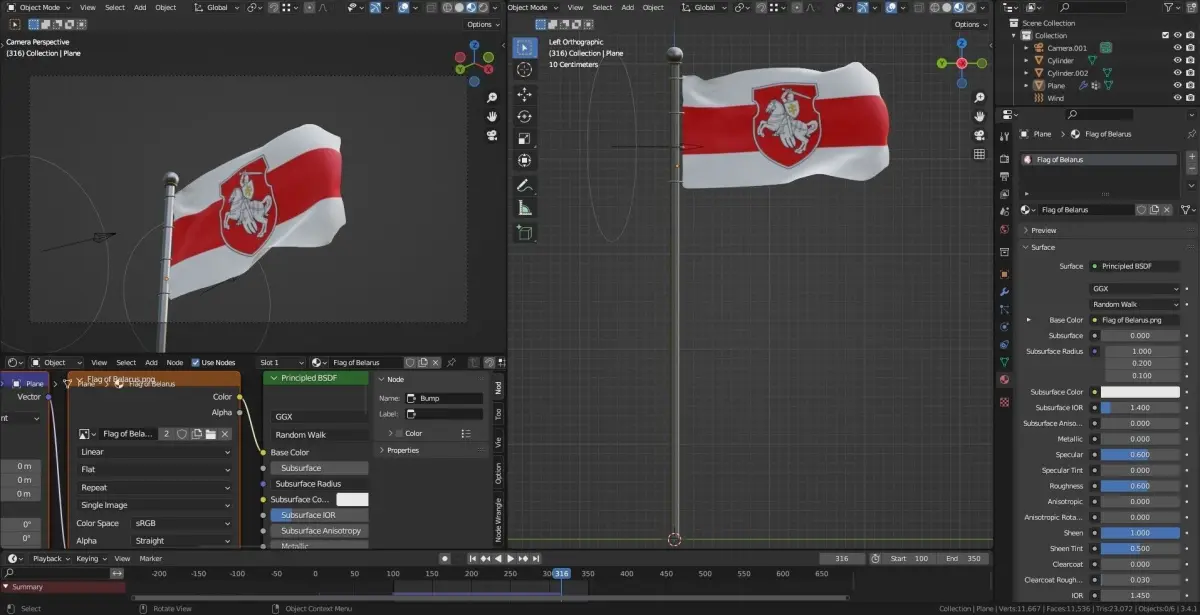Duplicate the Flag of Belarus material

click(x=1154, y=210)
